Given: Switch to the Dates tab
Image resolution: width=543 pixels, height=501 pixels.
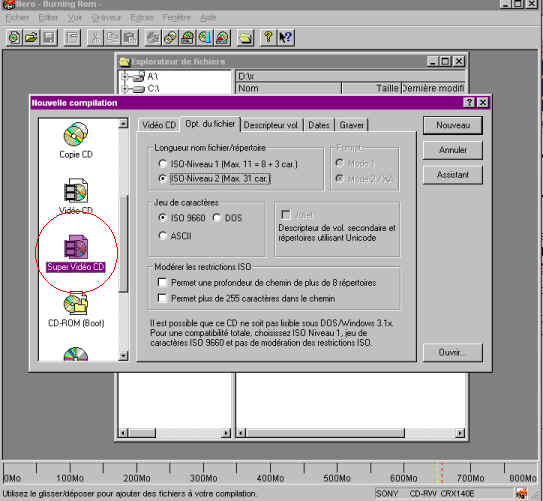Looking at the screenshot, I should [319, 125].
